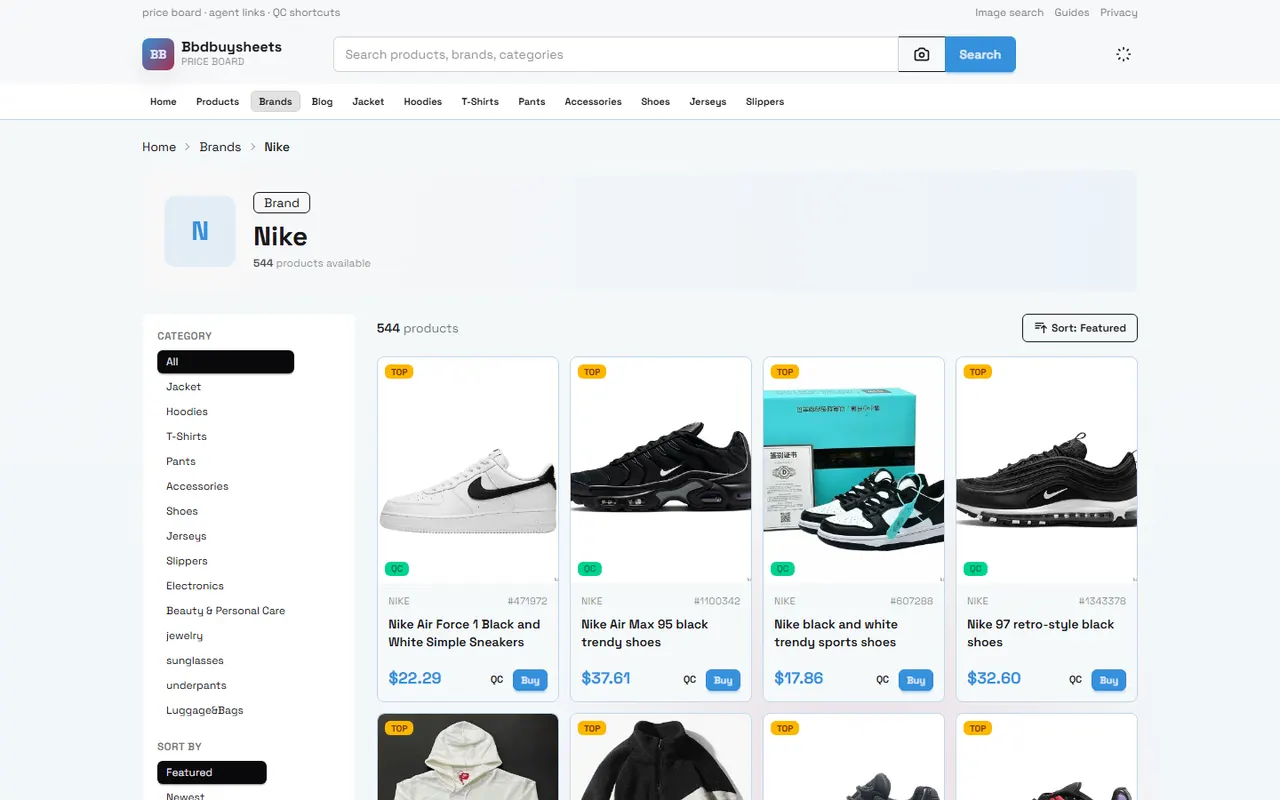1280x800 pixels.
Task: Buy the Nike 97 retro-style black shoes
Action: (1109, 680)
